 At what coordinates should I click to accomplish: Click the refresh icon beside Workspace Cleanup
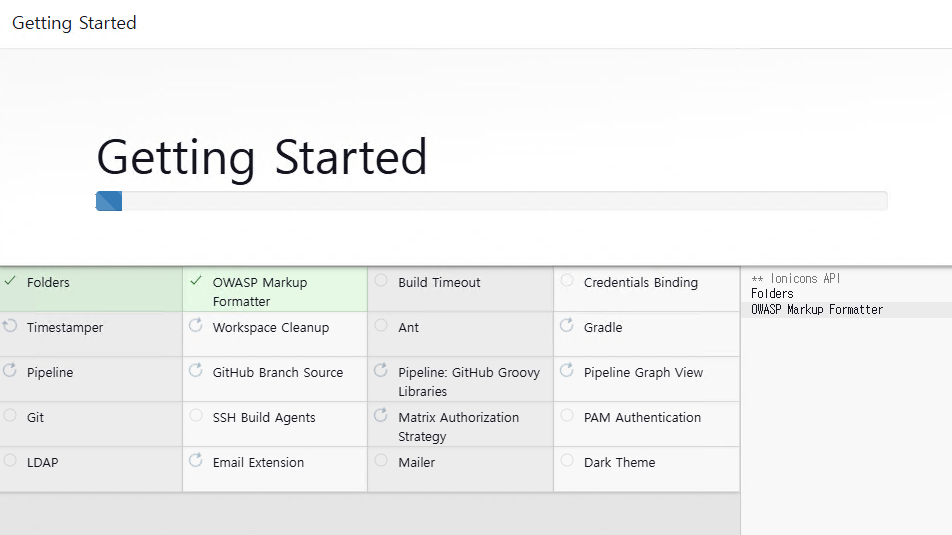coord(196,325)
